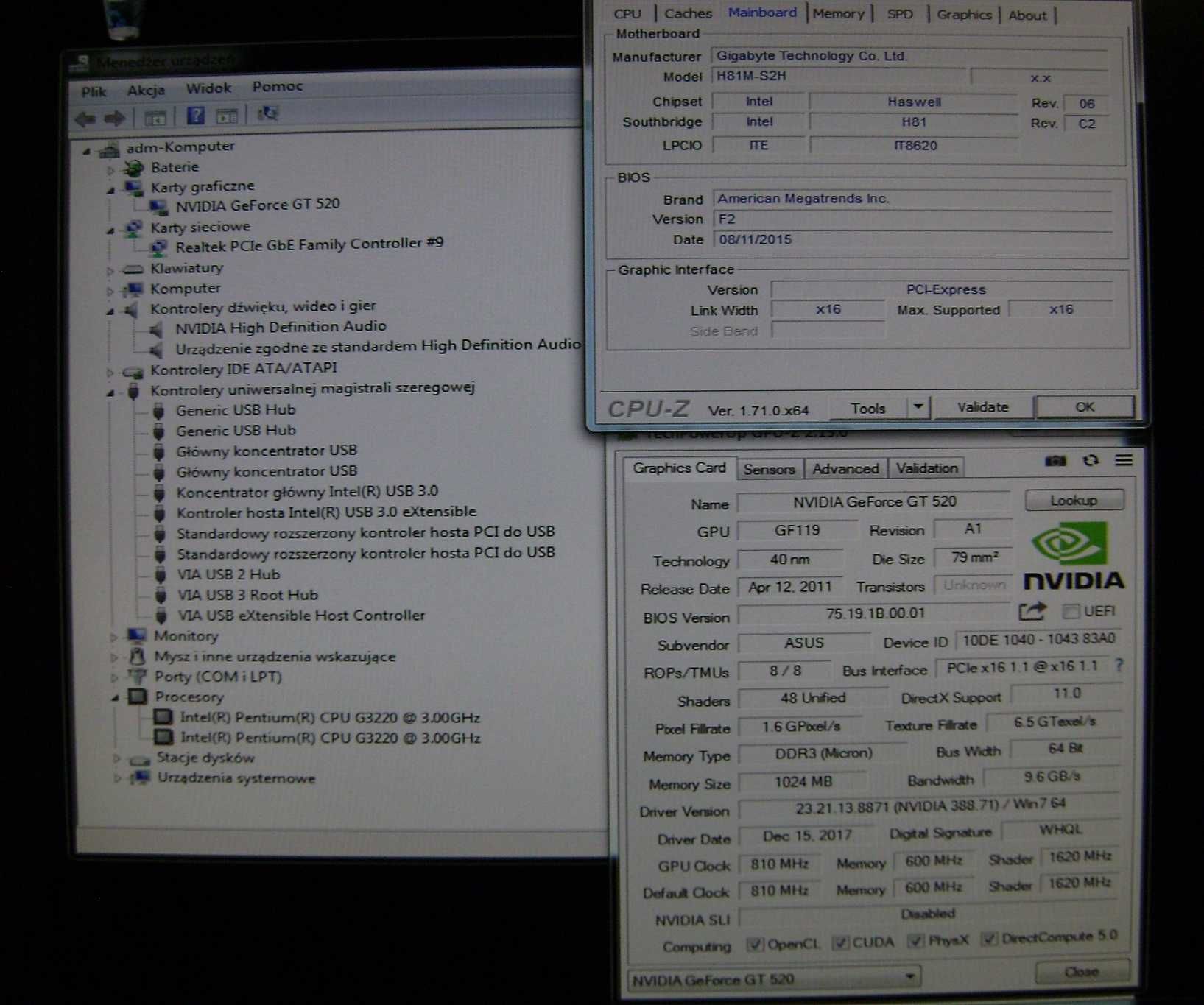Select Urządzenia systemowe tree item
The image size is (1204, 1005).
236,778
